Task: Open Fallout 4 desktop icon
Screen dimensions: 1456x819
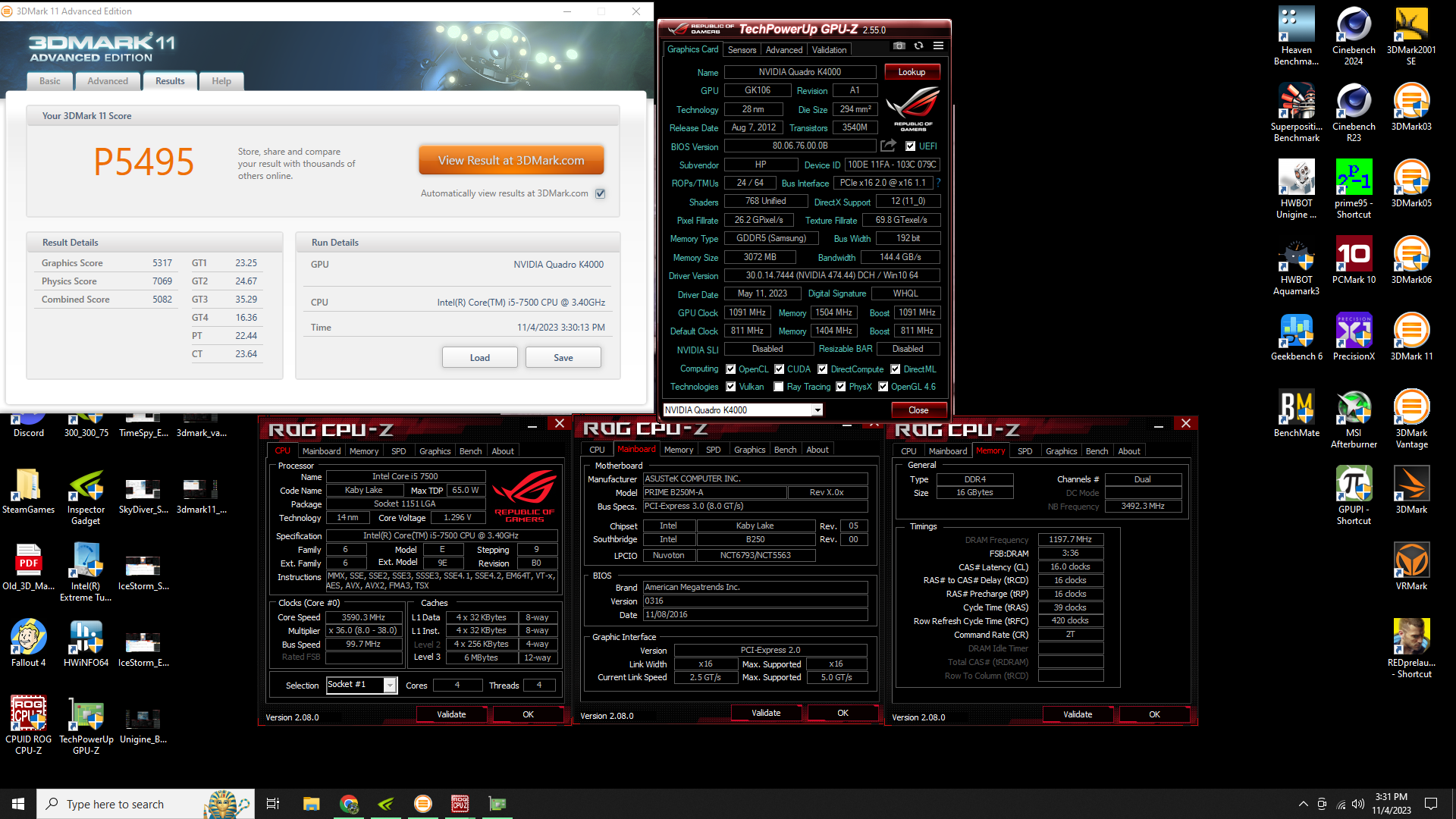Action: [x=28, y=643]
